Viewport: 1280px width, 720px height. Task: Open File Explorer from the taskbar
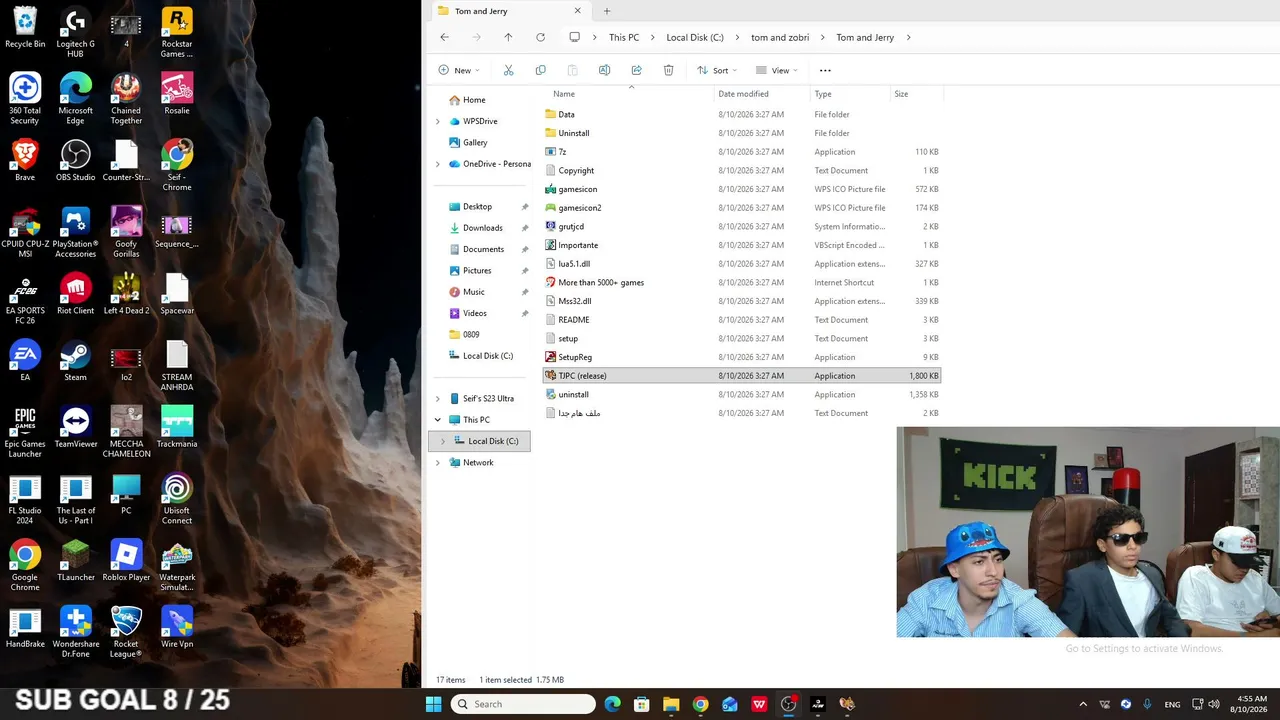point(671,704)
